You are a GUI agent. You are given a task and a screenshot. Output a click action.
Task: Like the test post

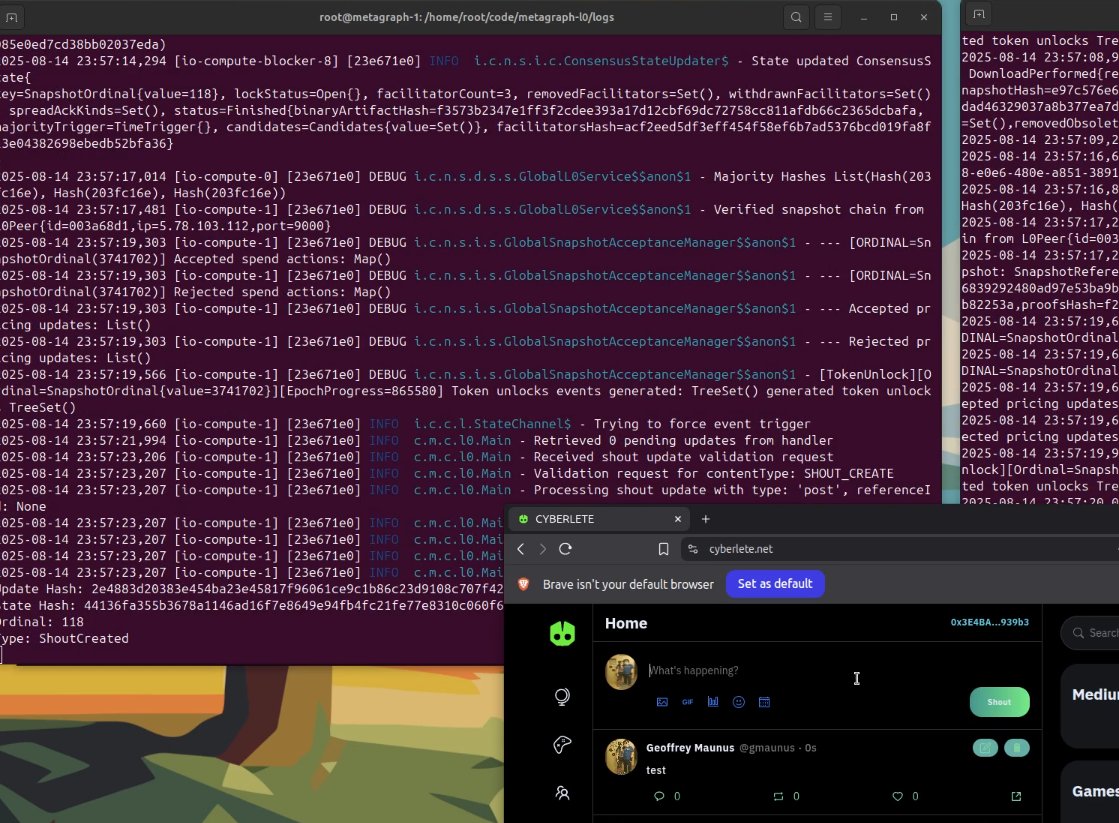coord(897,797)
